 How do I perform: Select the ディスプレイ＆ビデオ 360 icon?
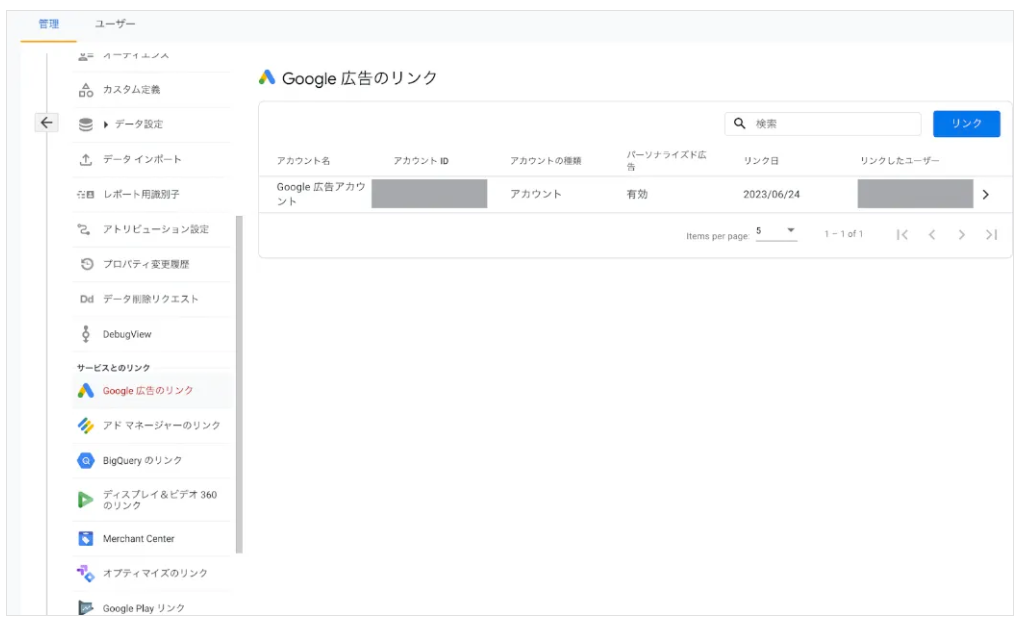[86, 500]
